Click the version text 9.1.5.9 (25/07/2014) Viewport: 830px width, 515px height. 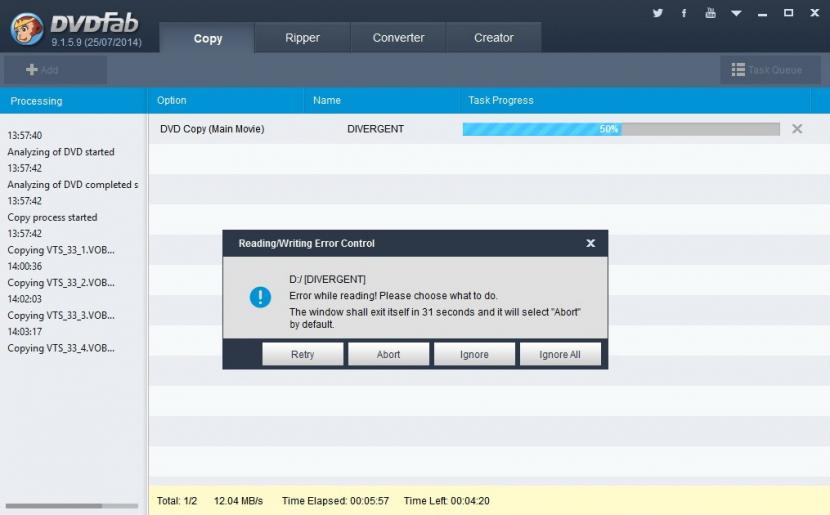point(96,42)
